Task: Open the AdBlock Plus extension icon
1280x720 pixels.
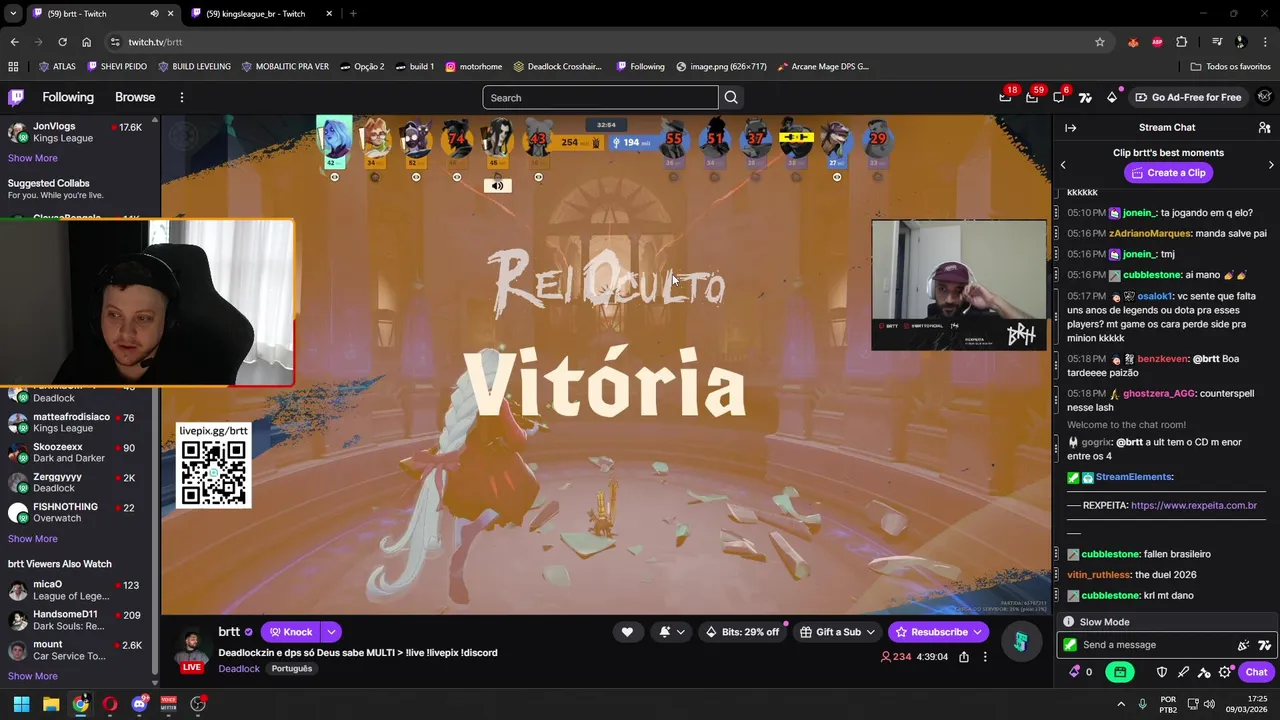Action: point(1157,42)
